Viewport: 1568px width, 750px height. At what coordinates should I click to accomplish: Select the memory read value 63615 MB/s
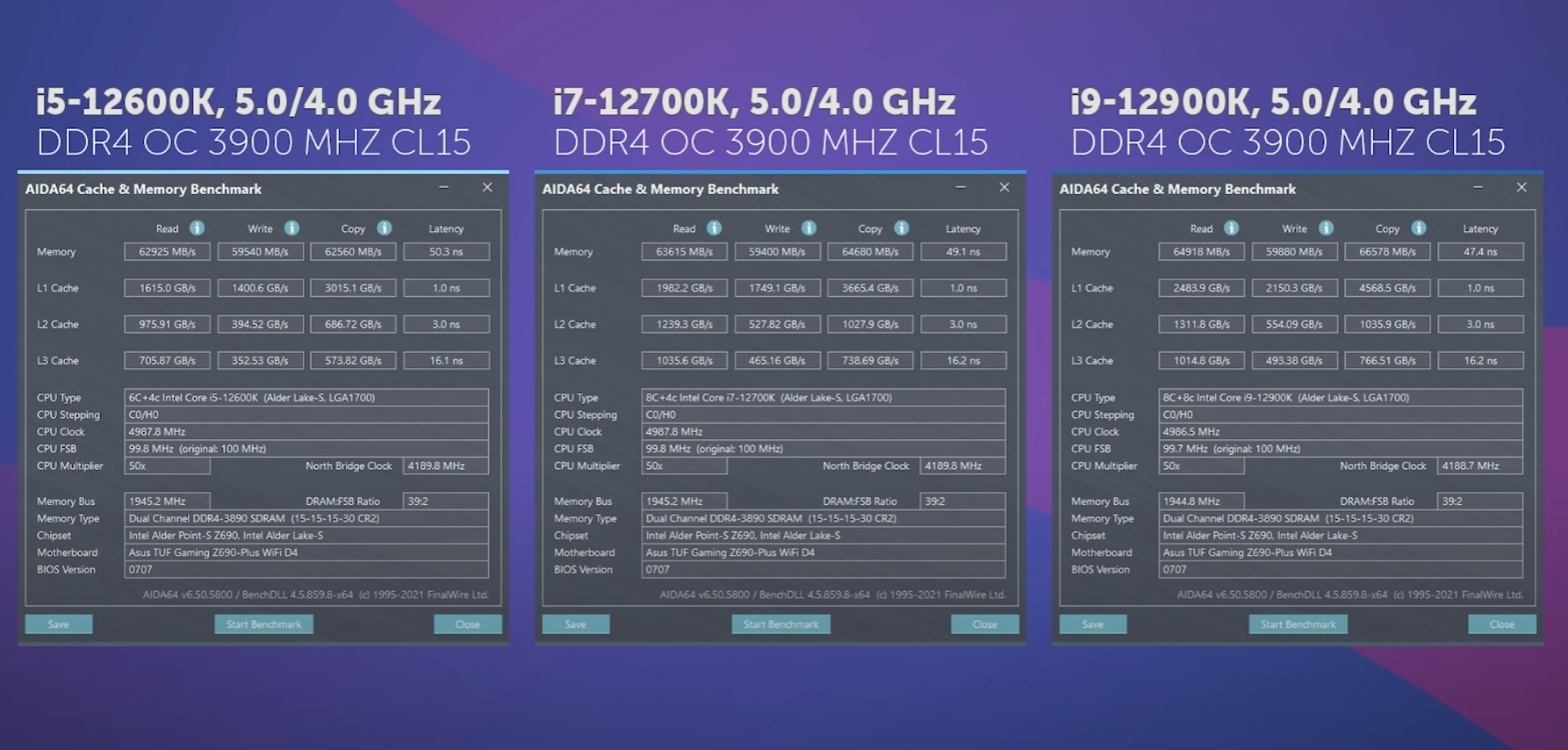pos(684,252)
